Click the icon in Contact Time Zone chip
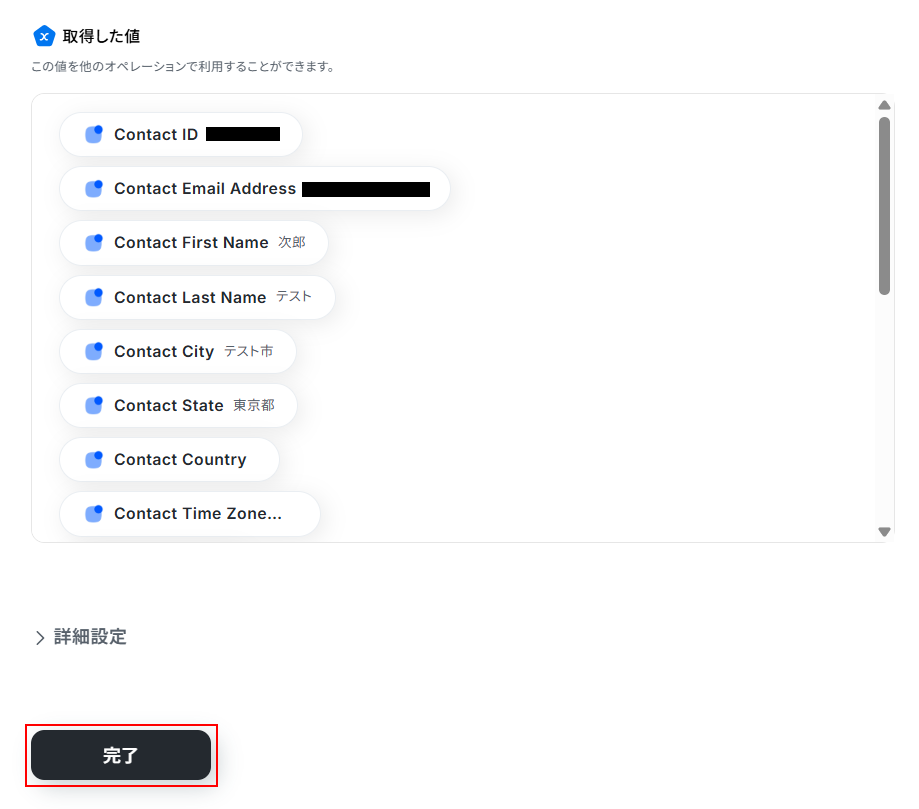The height and width of the screenshot is (809, 919). [x=94, y=514]
